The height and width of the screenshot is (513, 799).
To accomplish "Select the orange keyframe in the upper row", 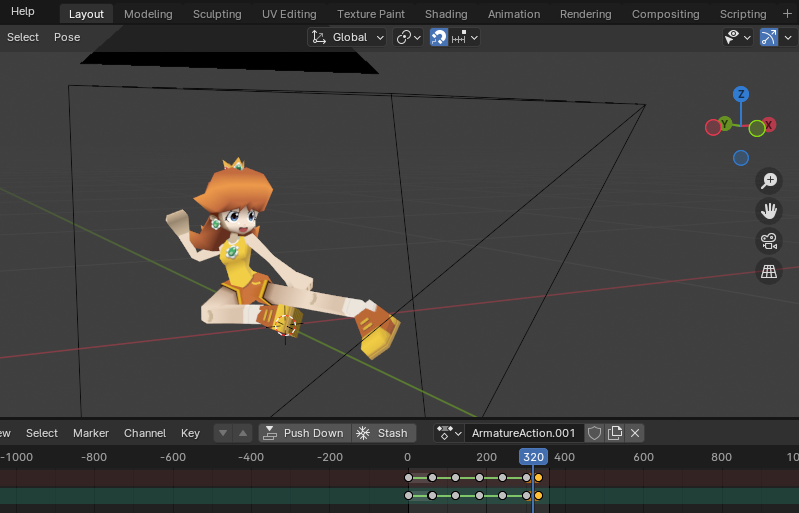I will (538, 477).
